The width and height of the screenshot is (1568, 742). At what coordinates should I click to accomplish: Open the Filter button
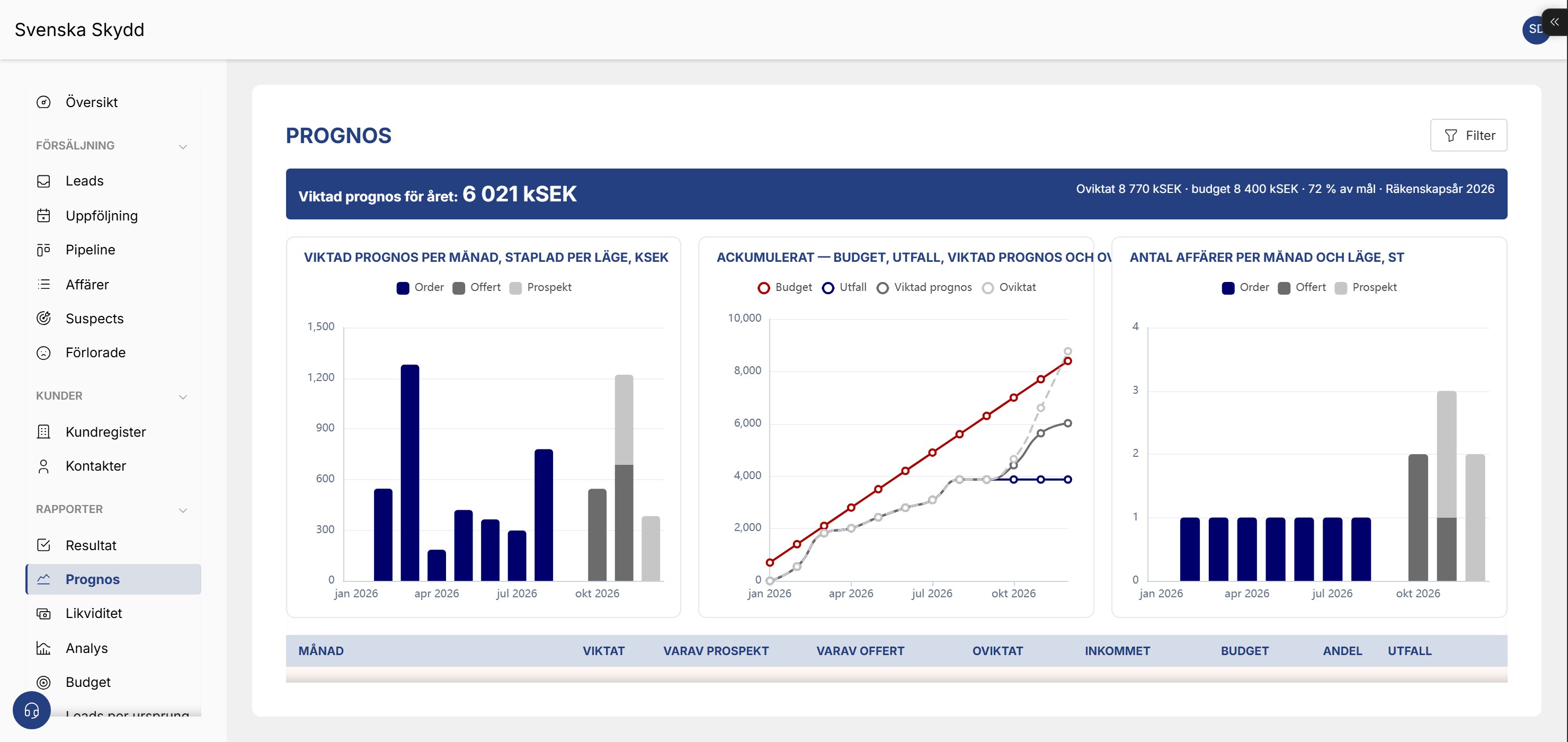(x=1468, y=135)
